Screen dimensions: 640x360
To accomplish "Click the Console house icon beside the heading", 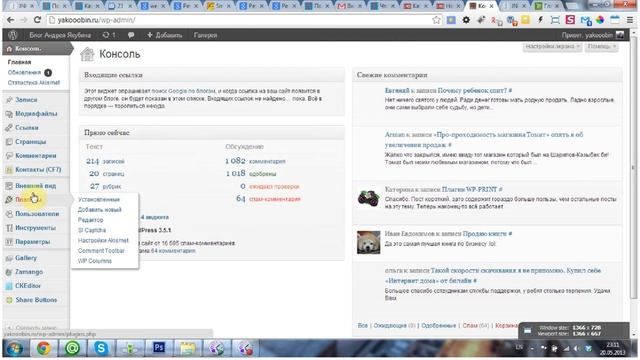I will pos(87,54).
